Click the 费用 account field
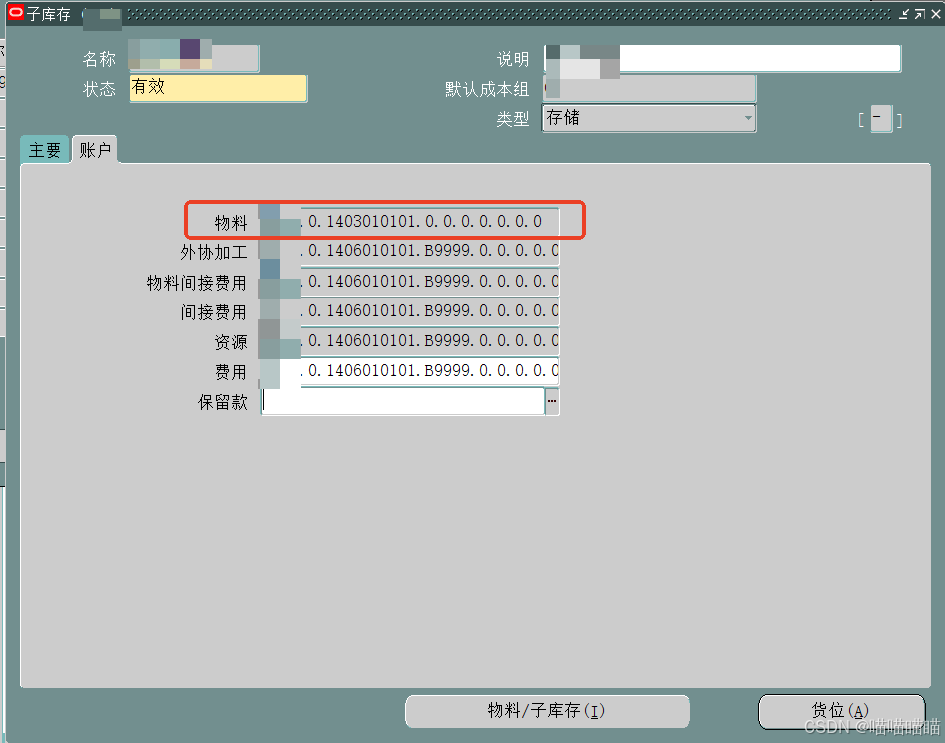The height and width of the screenshot is (743, 945). [x=410, y=371]
